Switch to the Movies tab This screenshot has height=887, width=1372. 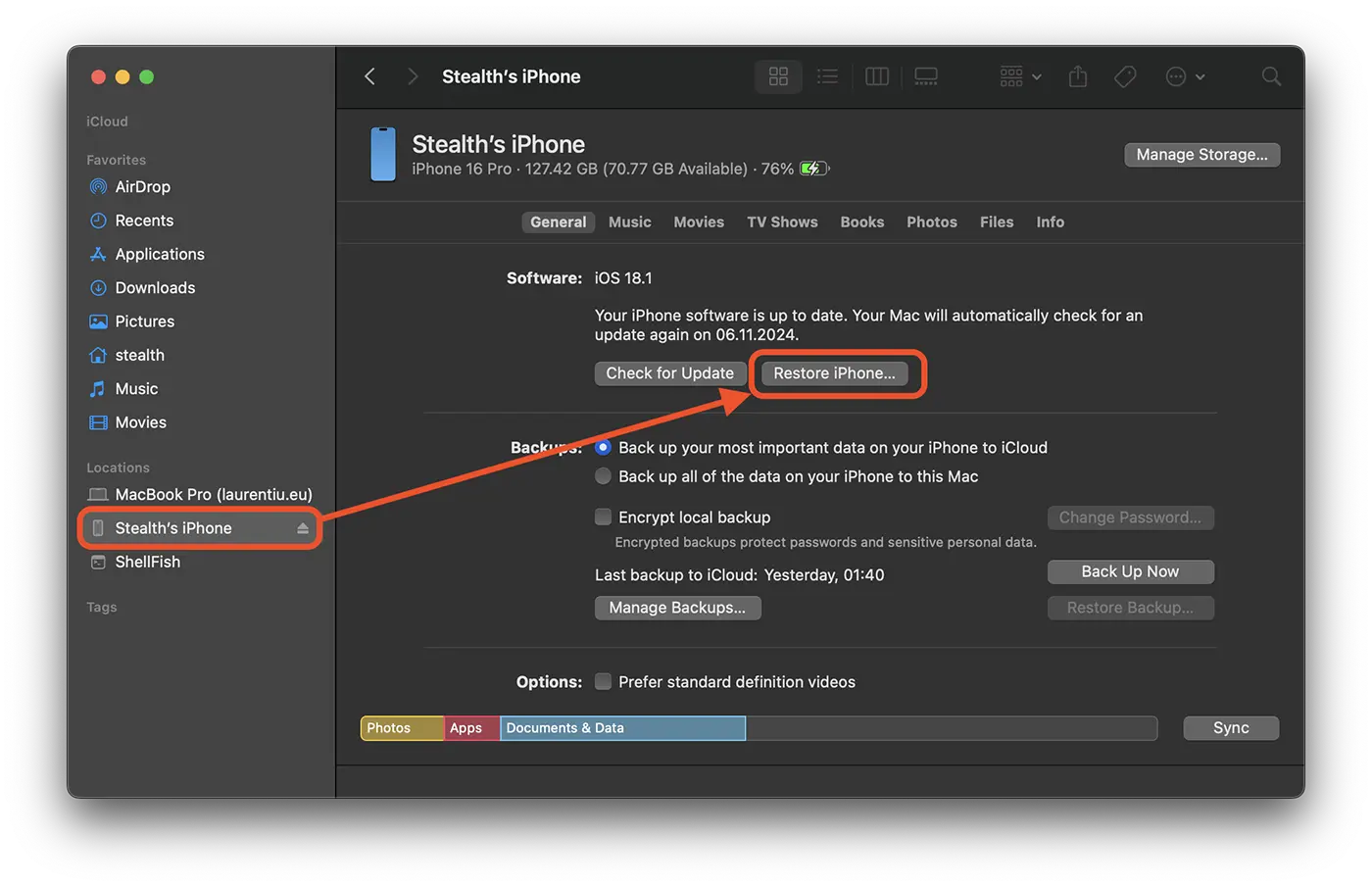pos(699,222)
